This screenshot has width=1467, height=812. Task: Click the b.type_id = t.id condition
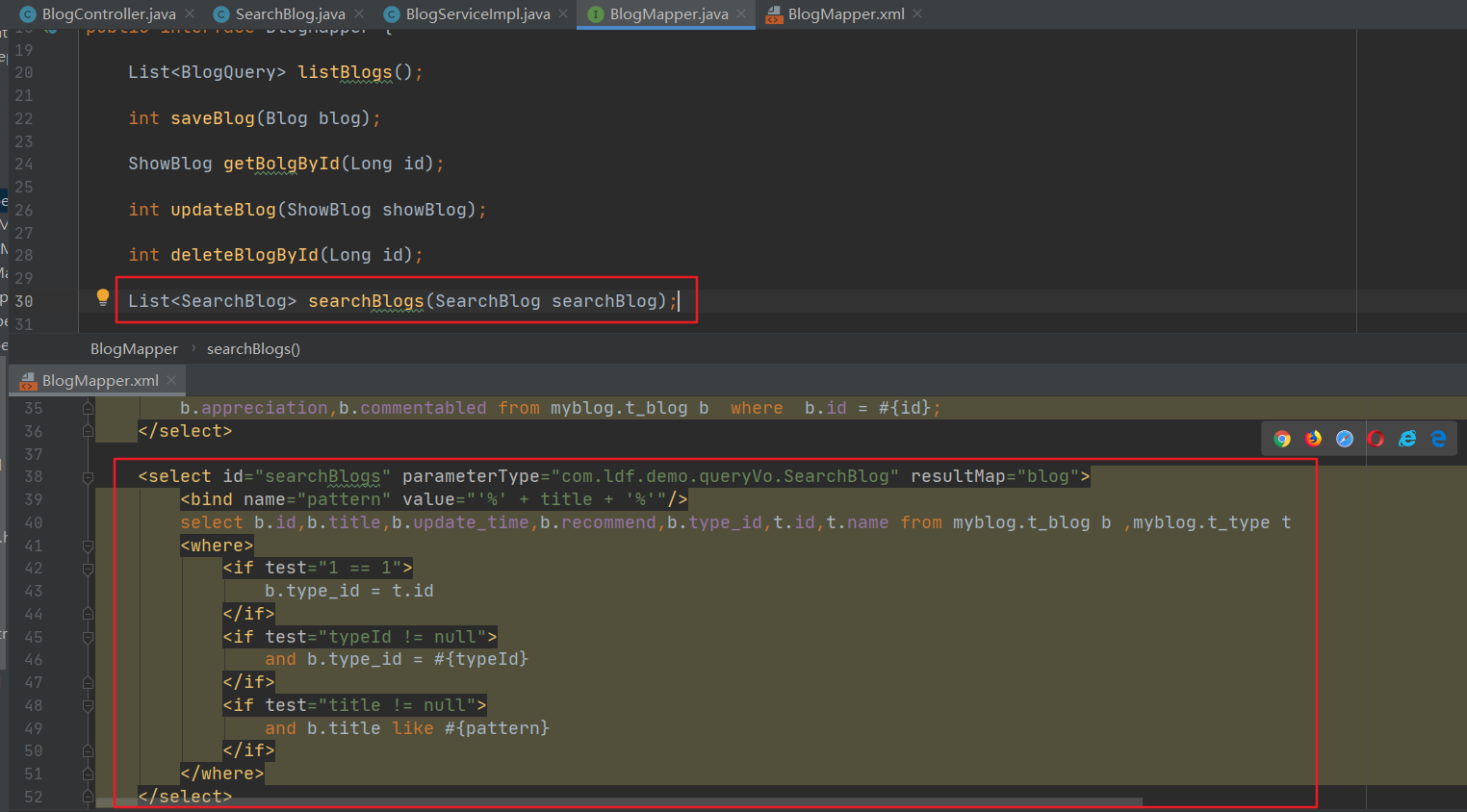pos(349,591)
